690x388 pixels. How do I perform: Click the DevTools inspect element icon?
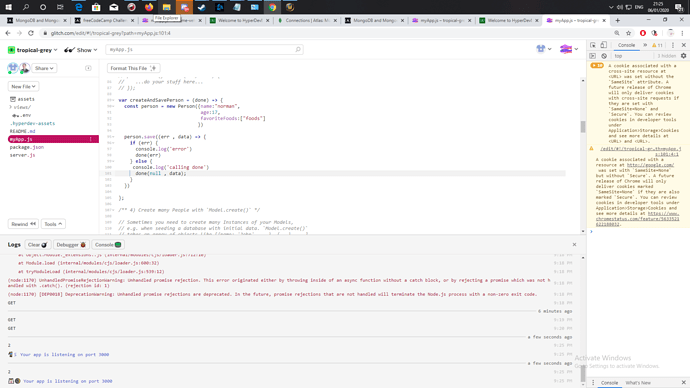(593, 45)
